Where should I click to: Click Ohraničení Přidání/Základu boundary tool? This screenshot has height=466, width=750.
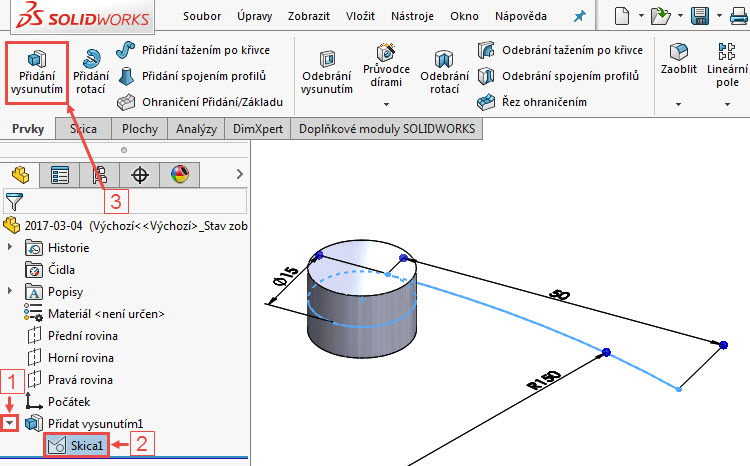pos(200,102)
